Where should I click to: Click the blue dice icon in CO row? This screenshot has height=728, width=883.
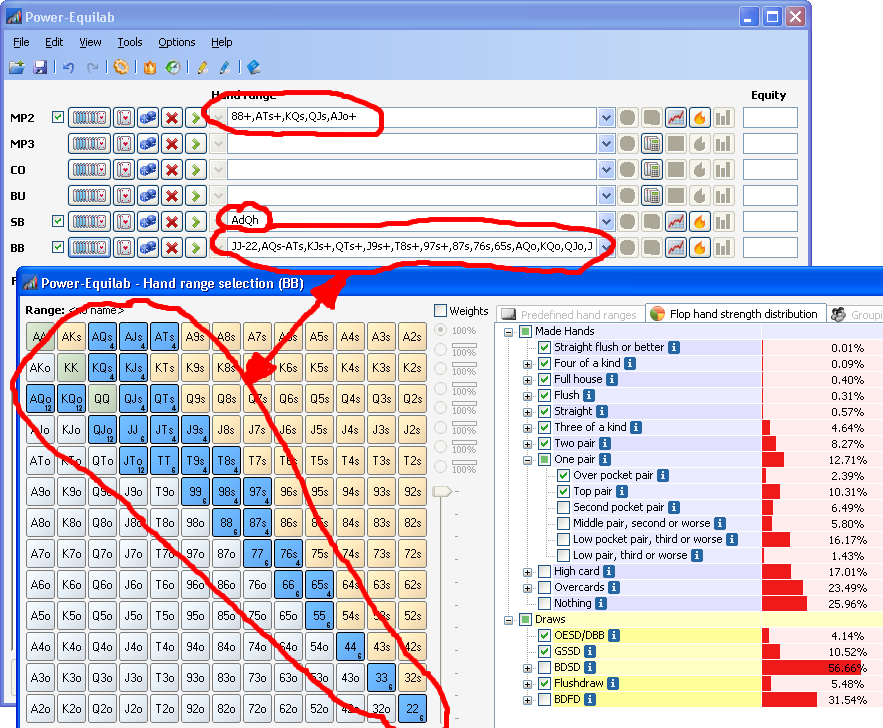148,170
